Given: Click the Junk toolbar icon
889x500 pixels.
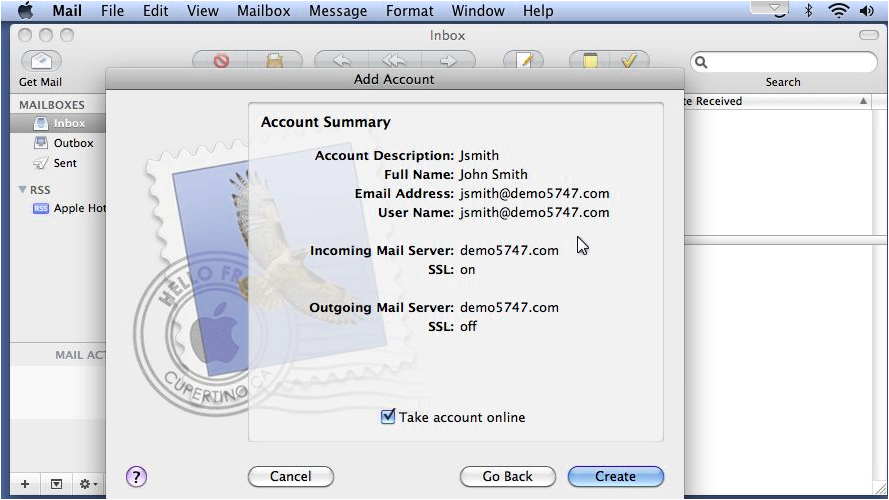Looking at the screenshot, I should pyautogui.click(x=275, y=60).
